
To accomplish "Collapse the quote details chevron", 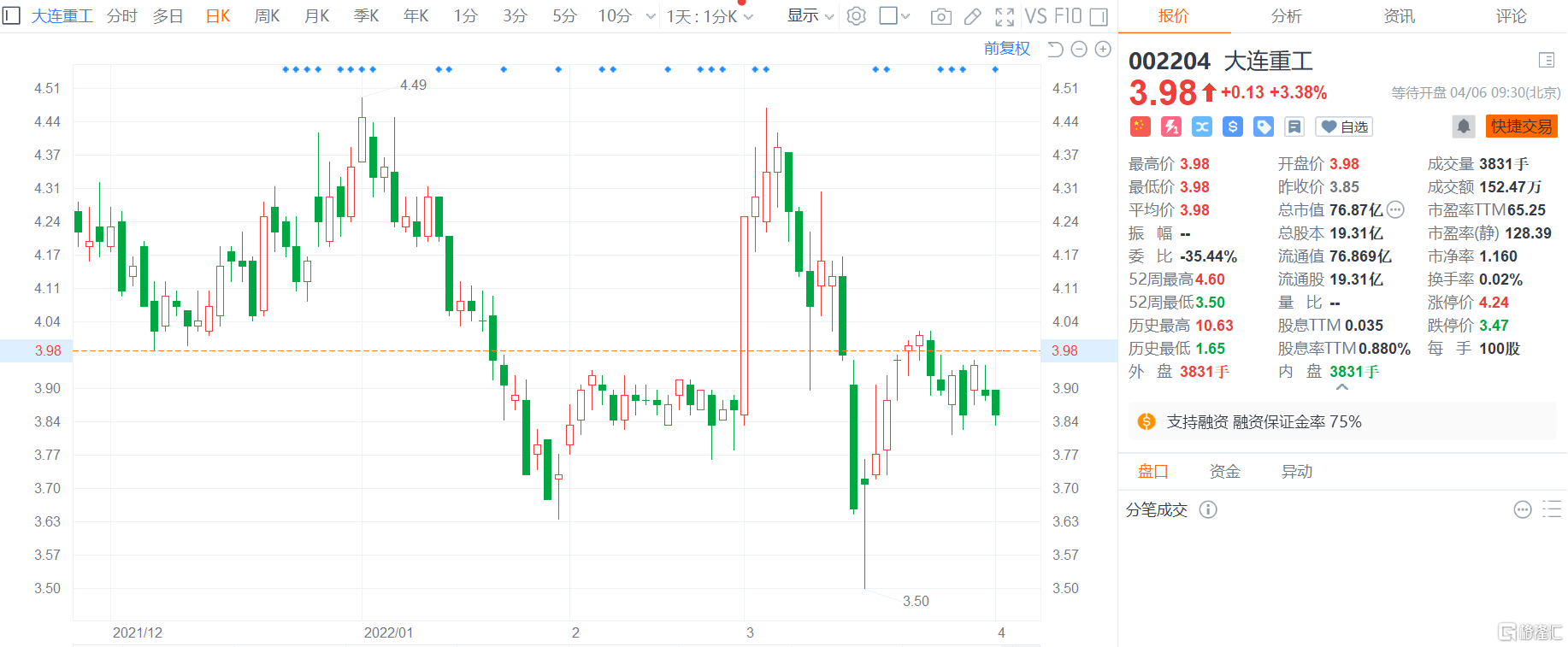I will click(1342, 387).
